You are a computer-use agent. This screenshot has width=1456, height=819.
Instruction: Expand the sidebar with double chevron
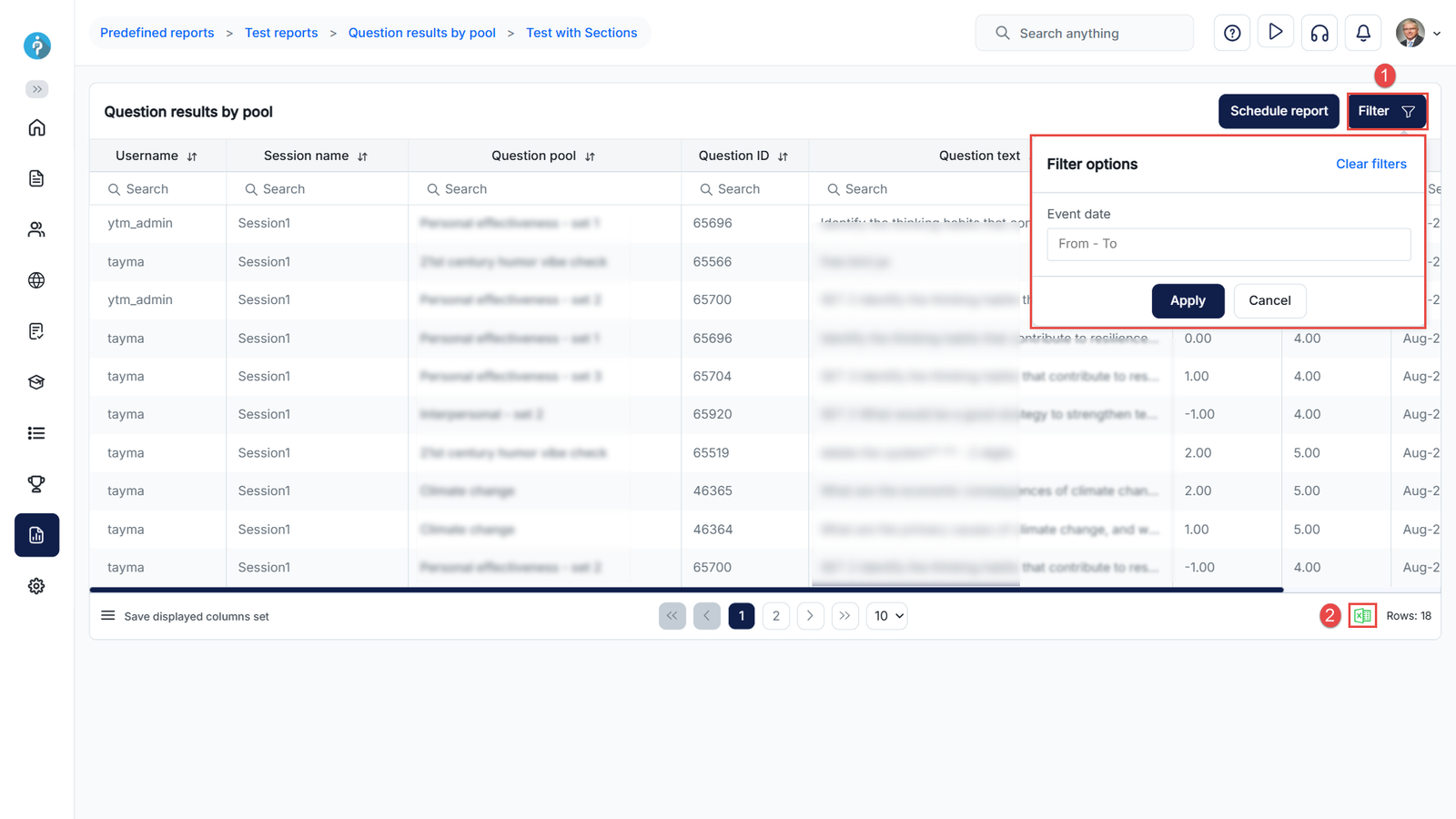36,89
